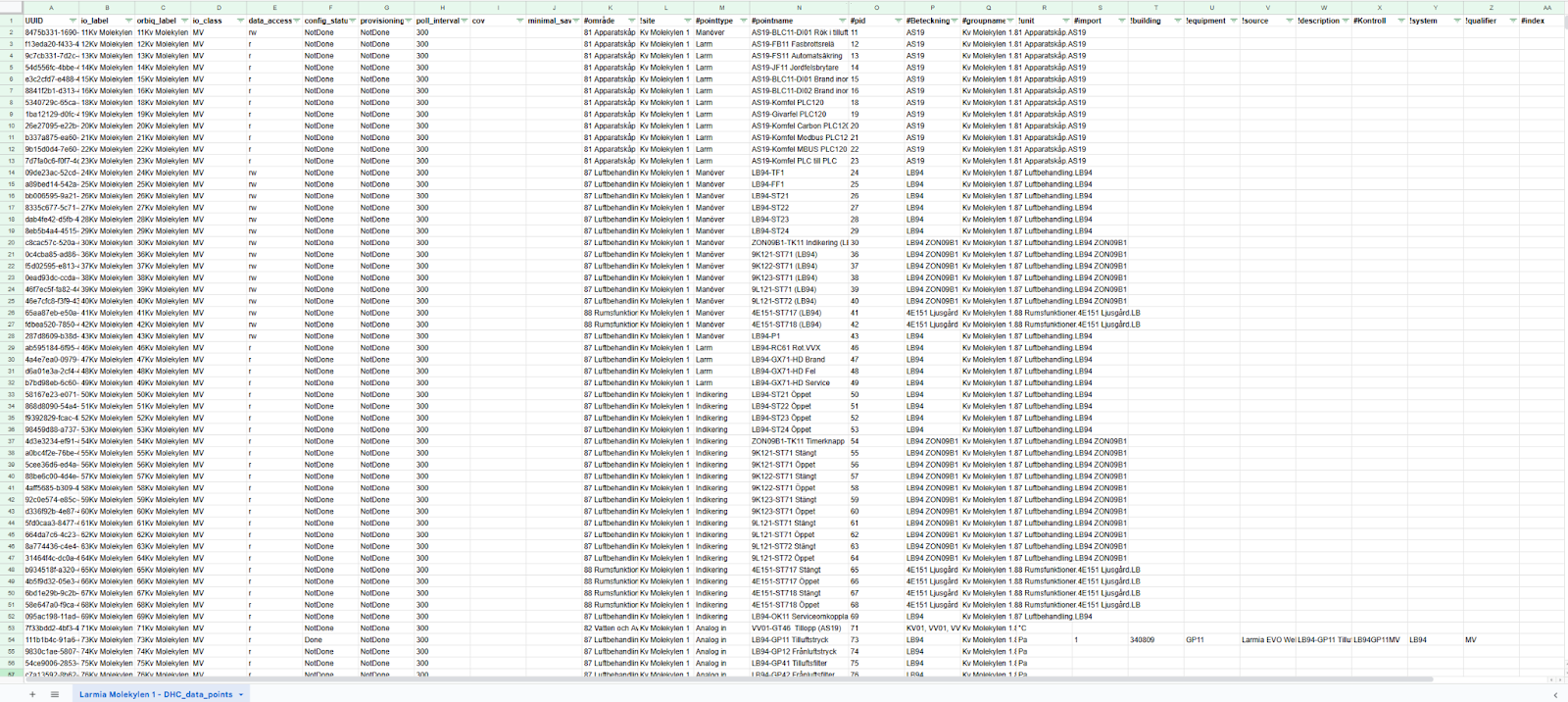Select row 54 header

pos(11,640)
